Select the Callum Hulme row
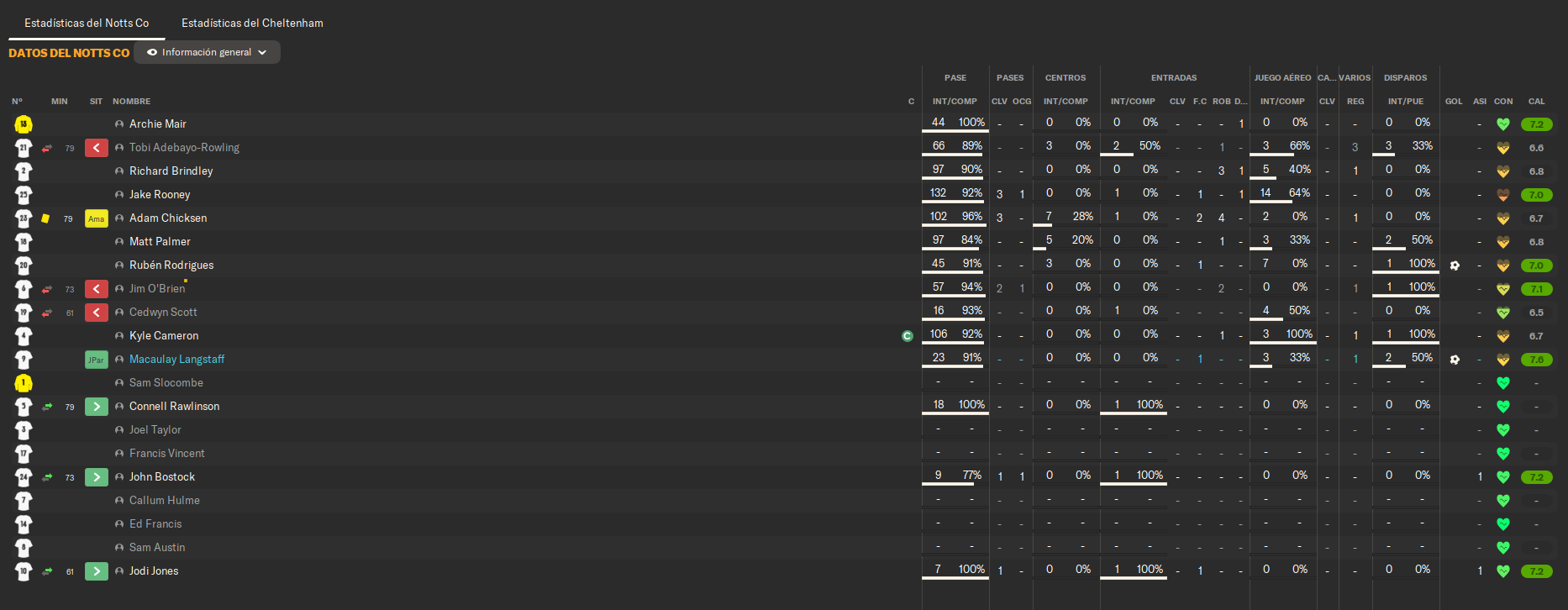The width and height of the screenshot is (1568, 610). coord(783,501)
